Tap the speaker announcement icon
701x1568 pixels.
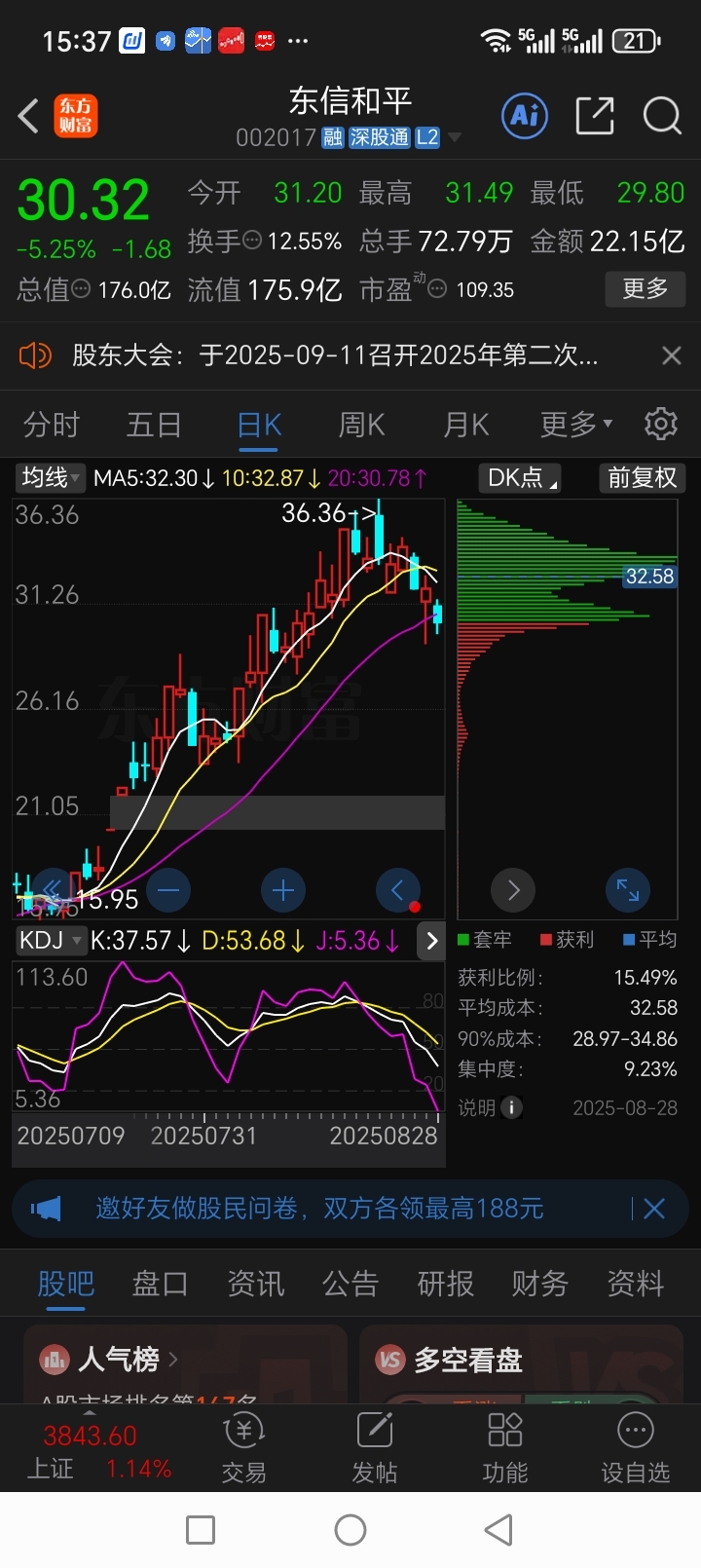click(x=35, y=355)
